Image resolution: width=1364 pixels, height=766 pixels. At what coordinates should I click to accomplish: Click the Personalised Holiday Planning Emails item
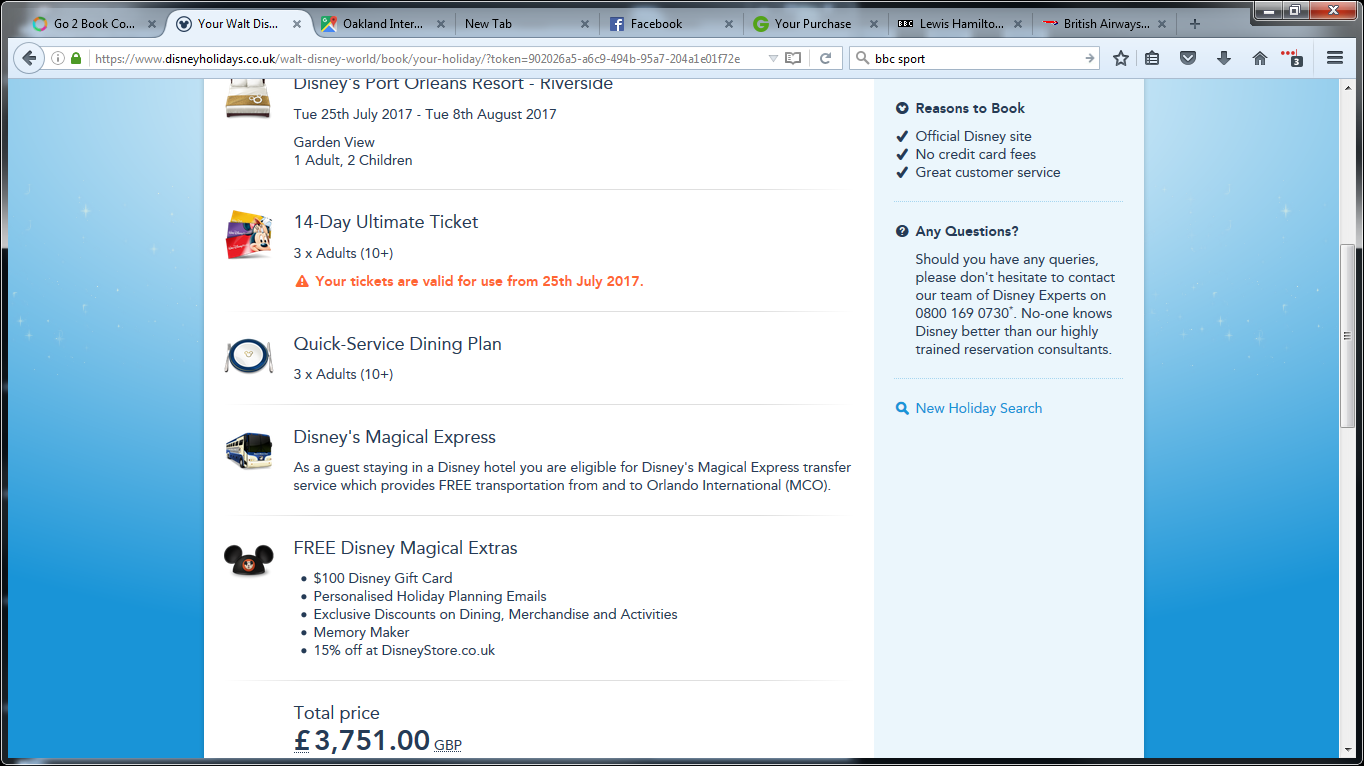430,596
